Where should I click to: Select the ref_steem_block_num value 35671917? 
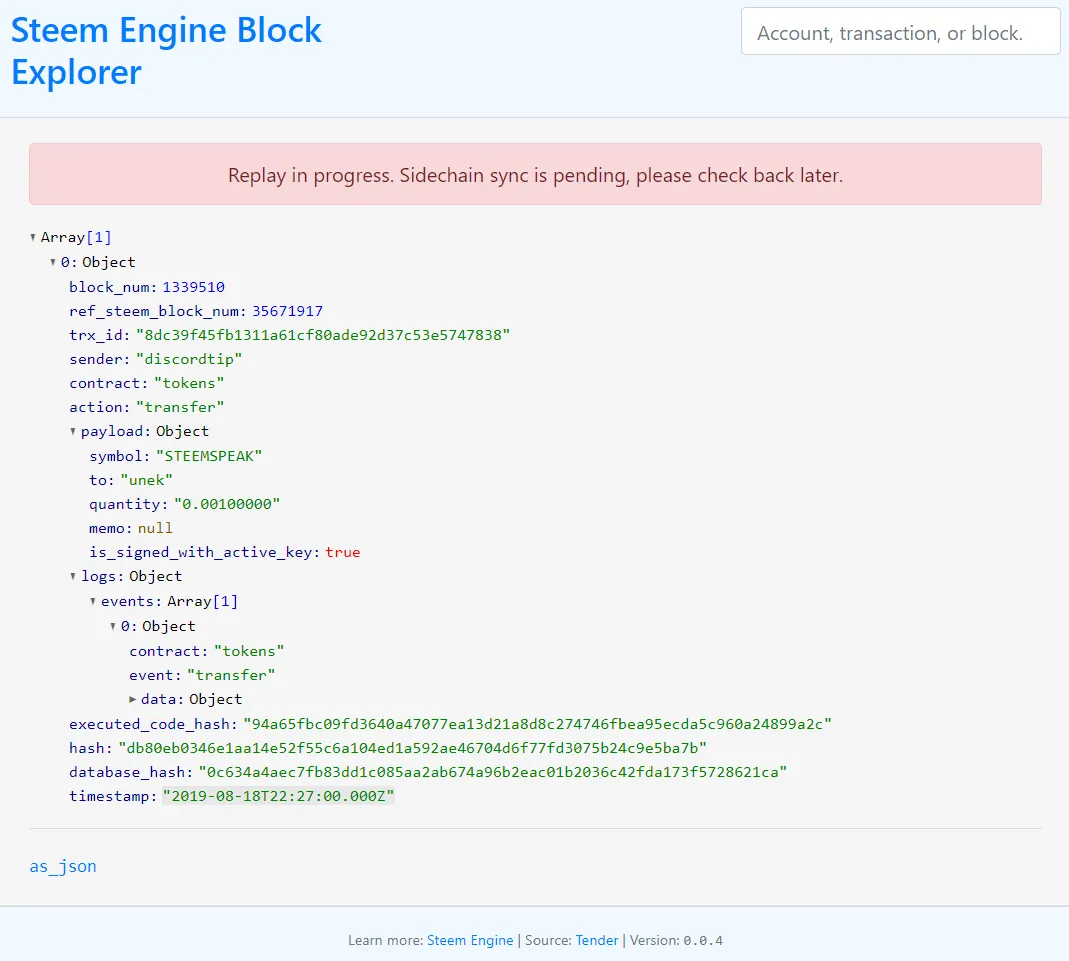click(x=288, y=311)
